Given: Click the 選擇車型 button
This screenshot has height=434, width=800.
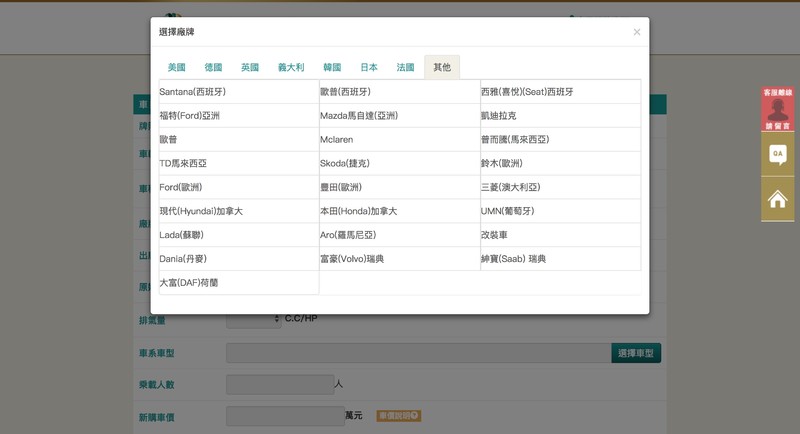Looking at the screenshot, I should [x=636, y=353].
